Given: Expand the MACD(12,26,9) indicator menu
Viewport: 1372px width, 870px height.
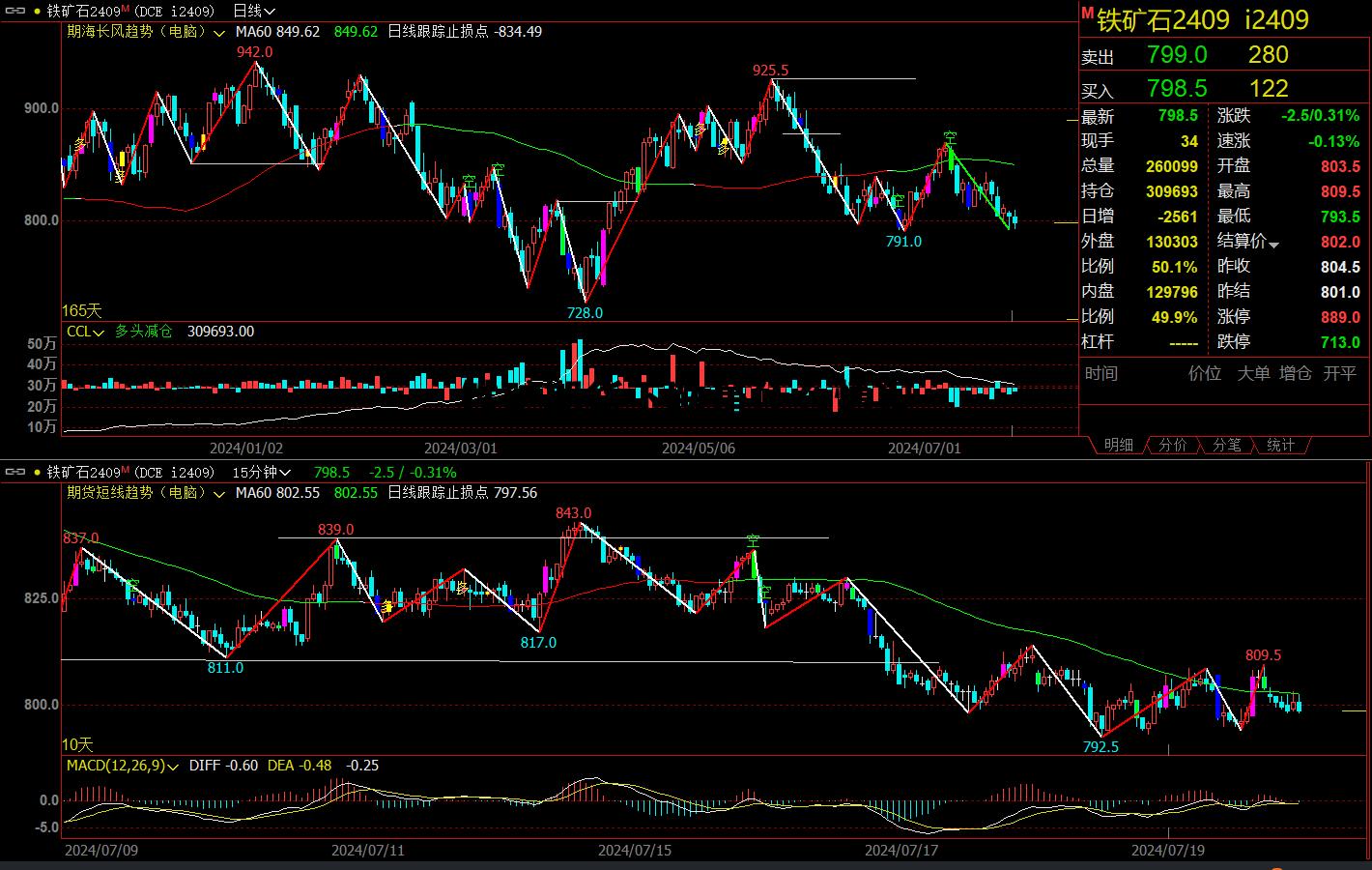Looking at the screenshot, I should pyautogui.click(x=172, y=767).
